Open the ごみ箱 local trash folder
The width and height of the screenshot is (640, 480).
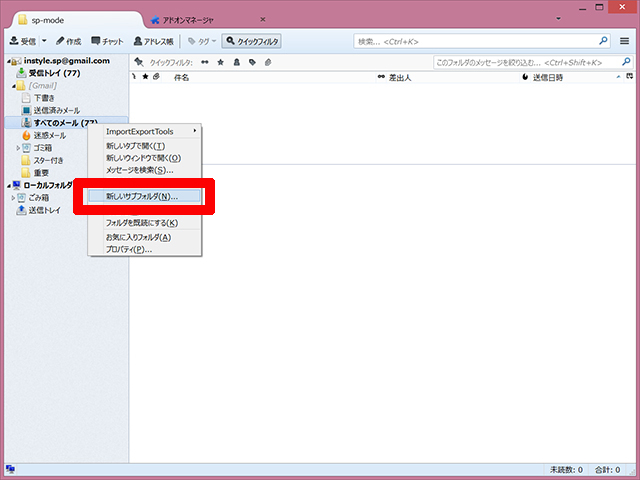39,198
